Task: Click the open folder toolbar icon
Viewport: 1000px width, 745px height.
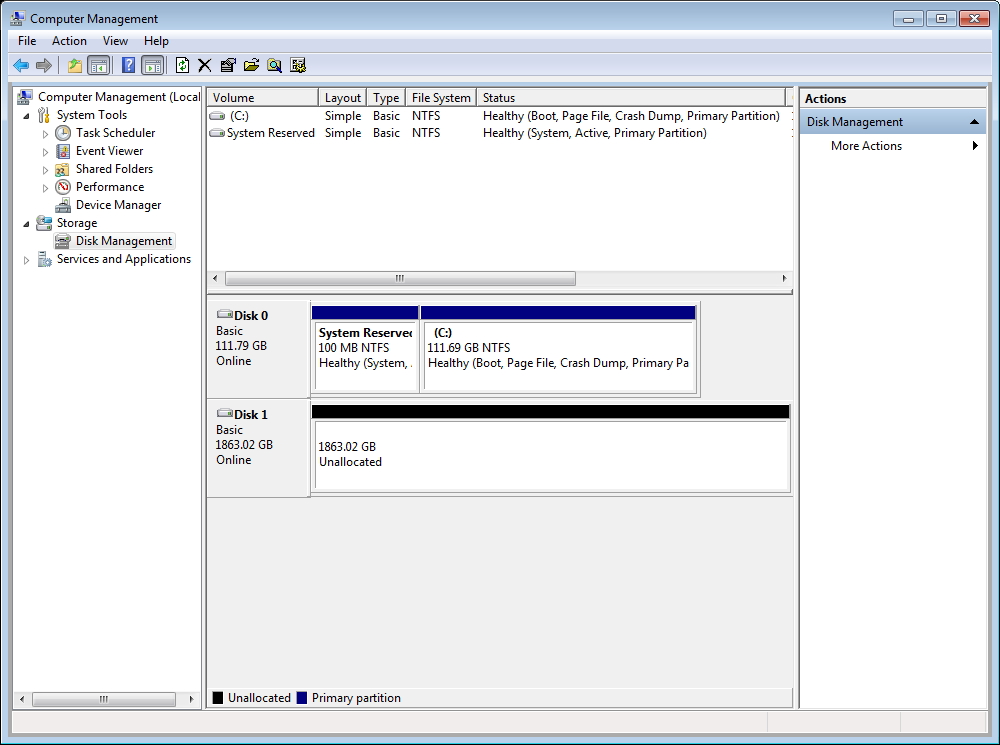Action: [251, 65]
